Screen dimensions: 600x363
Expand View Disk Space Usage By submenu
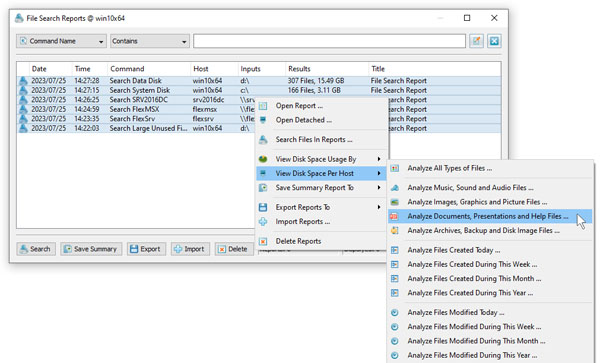click(x=379, y=159)
